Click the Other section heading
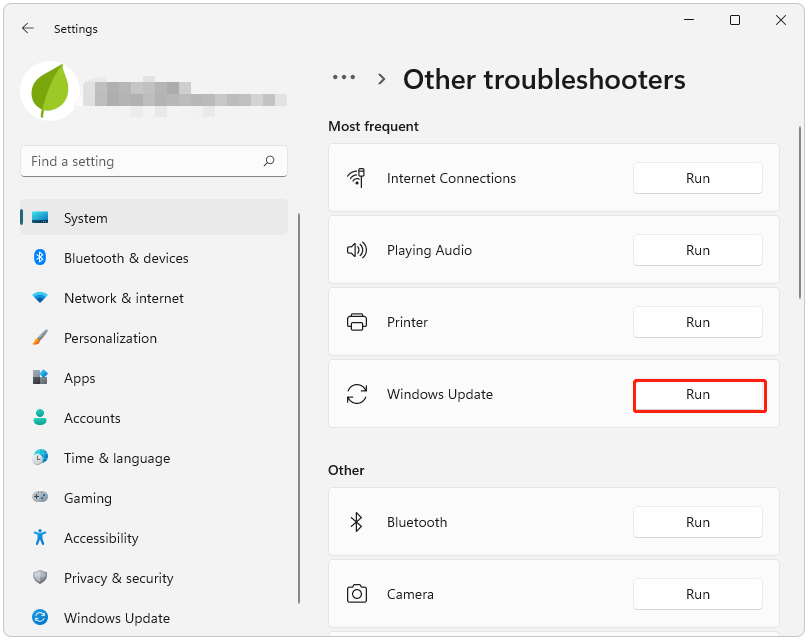 coord(346,470)
